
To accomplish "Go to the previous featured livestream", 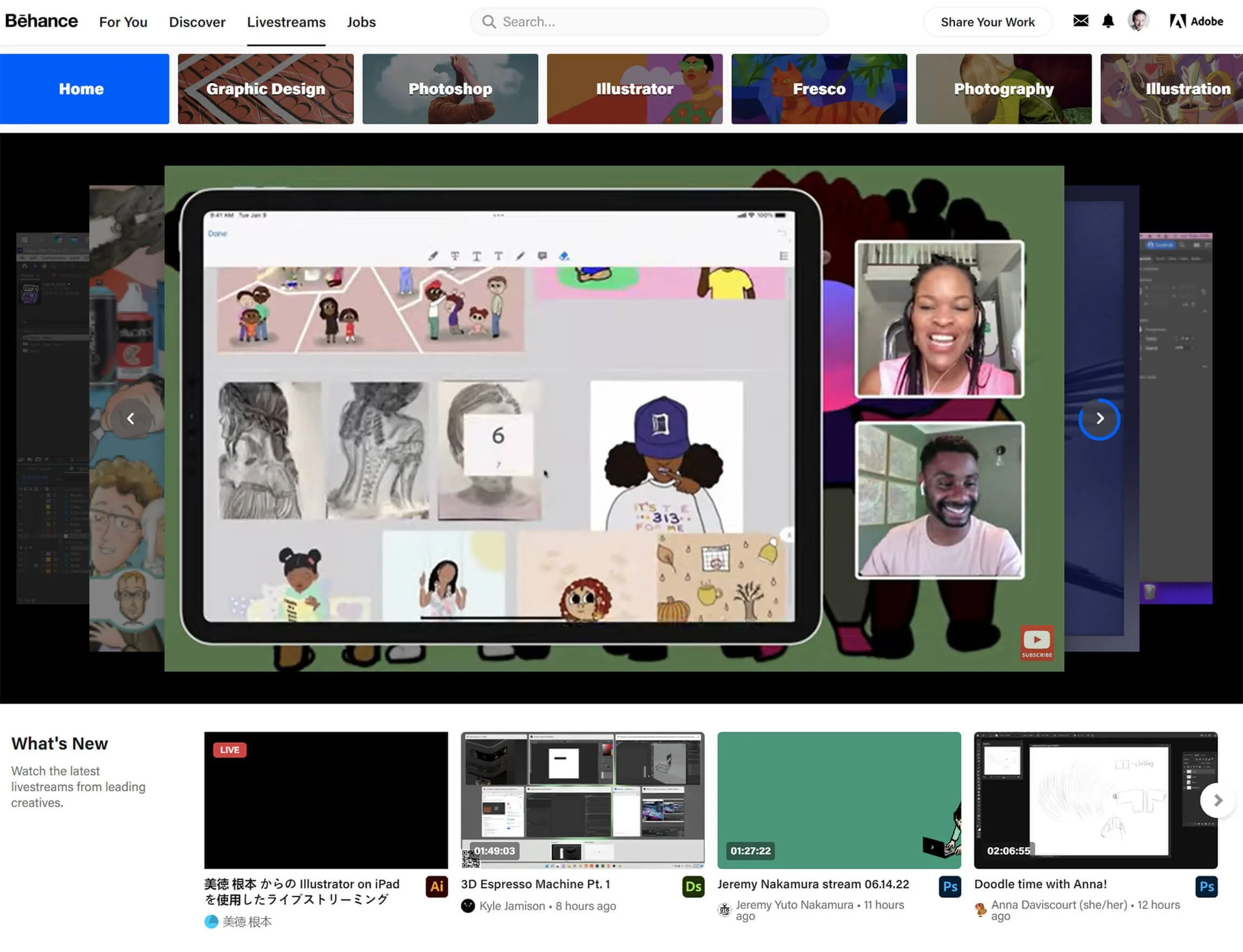I will [x=131, y=418].
